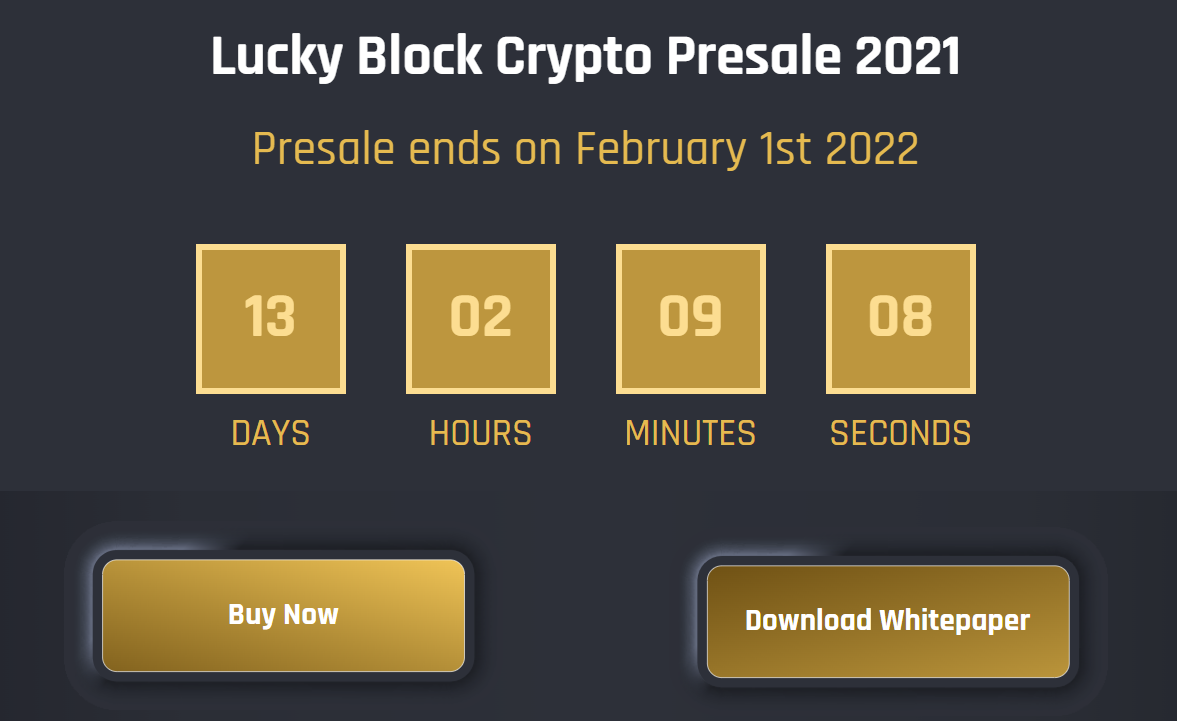Click the words 'Presale ends' in the subtitle

coord(377,148)
